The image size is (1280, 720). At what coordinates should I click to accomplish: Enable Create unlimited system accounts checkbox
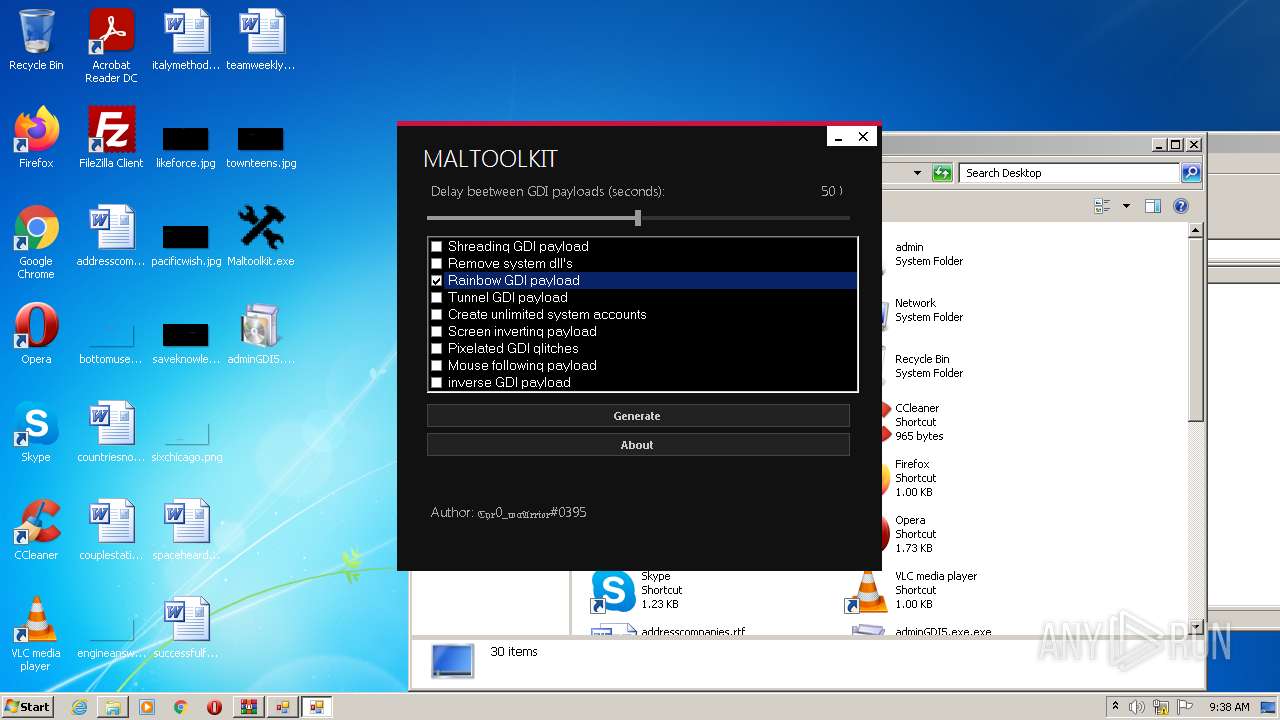(436, 314)
